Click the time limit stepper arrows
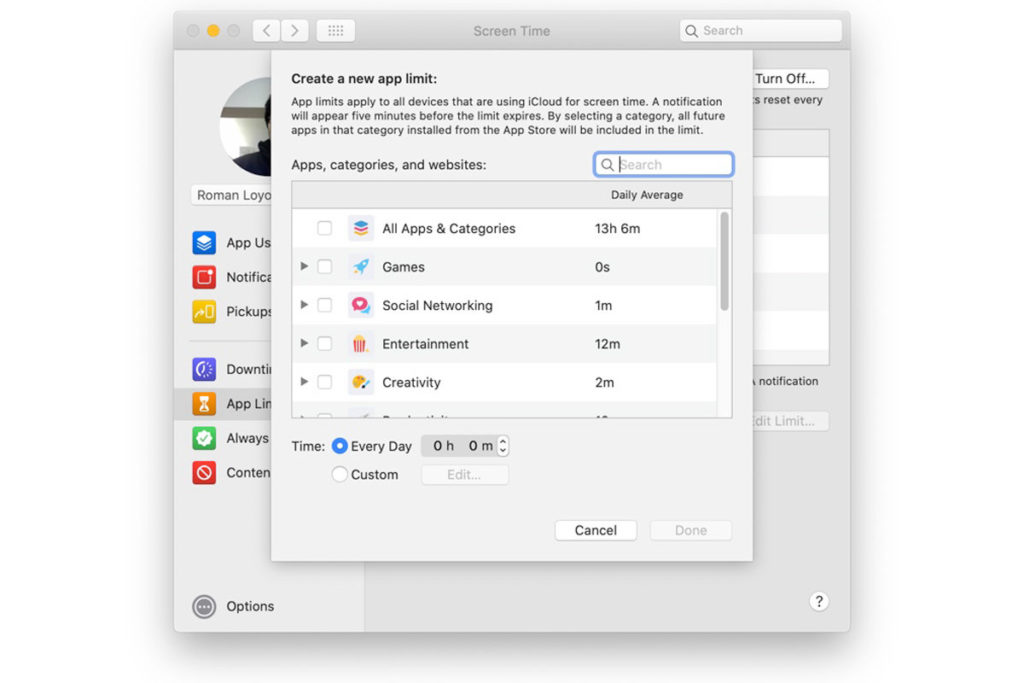 click(x=503, y=446)
